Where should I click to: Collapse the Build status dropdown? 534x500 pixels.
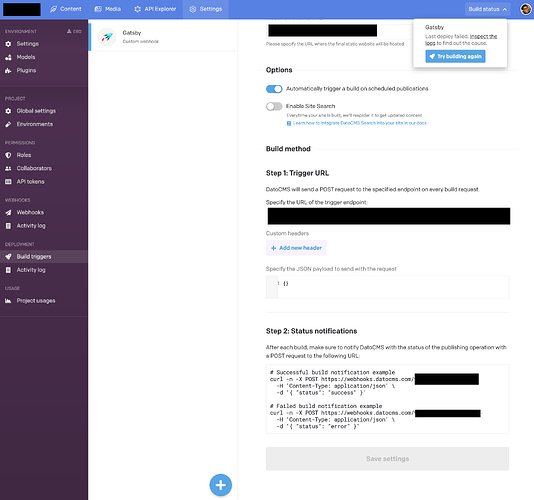tap(488, 9)
